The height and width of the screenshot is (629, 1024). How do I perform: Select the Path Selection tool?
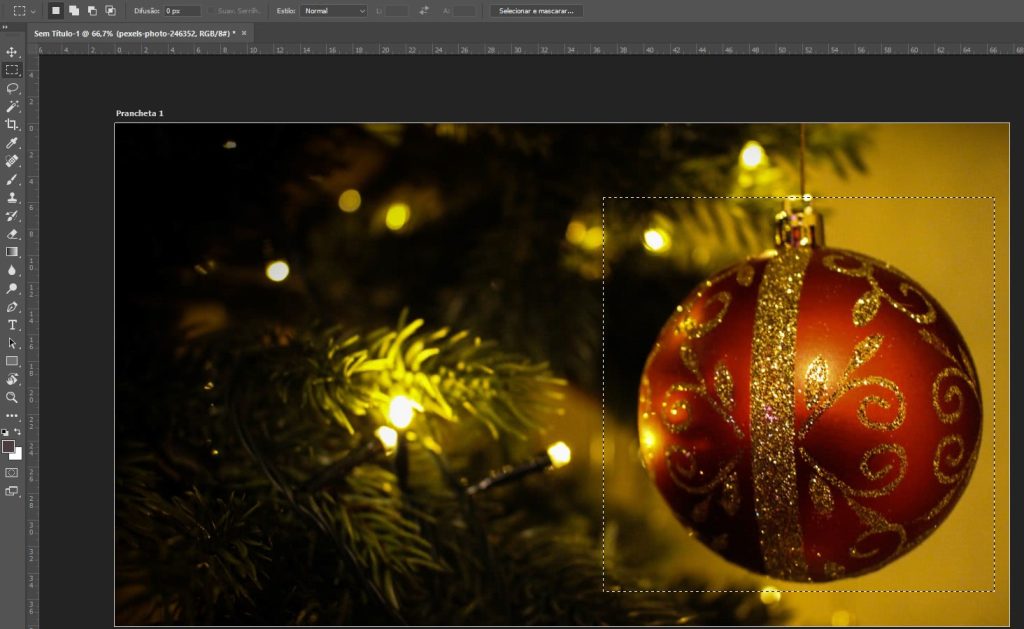coord(12,343)
